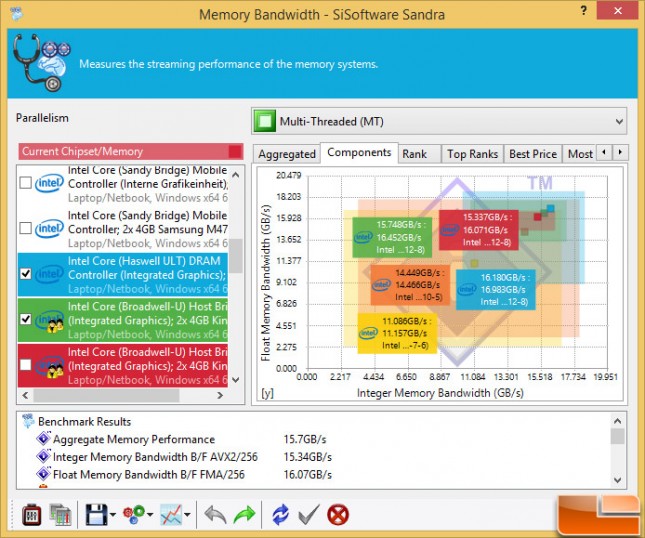
Task: Open the Multi-Threaded (MT) parallelism dropdown
Action: [x=439, y=121]
